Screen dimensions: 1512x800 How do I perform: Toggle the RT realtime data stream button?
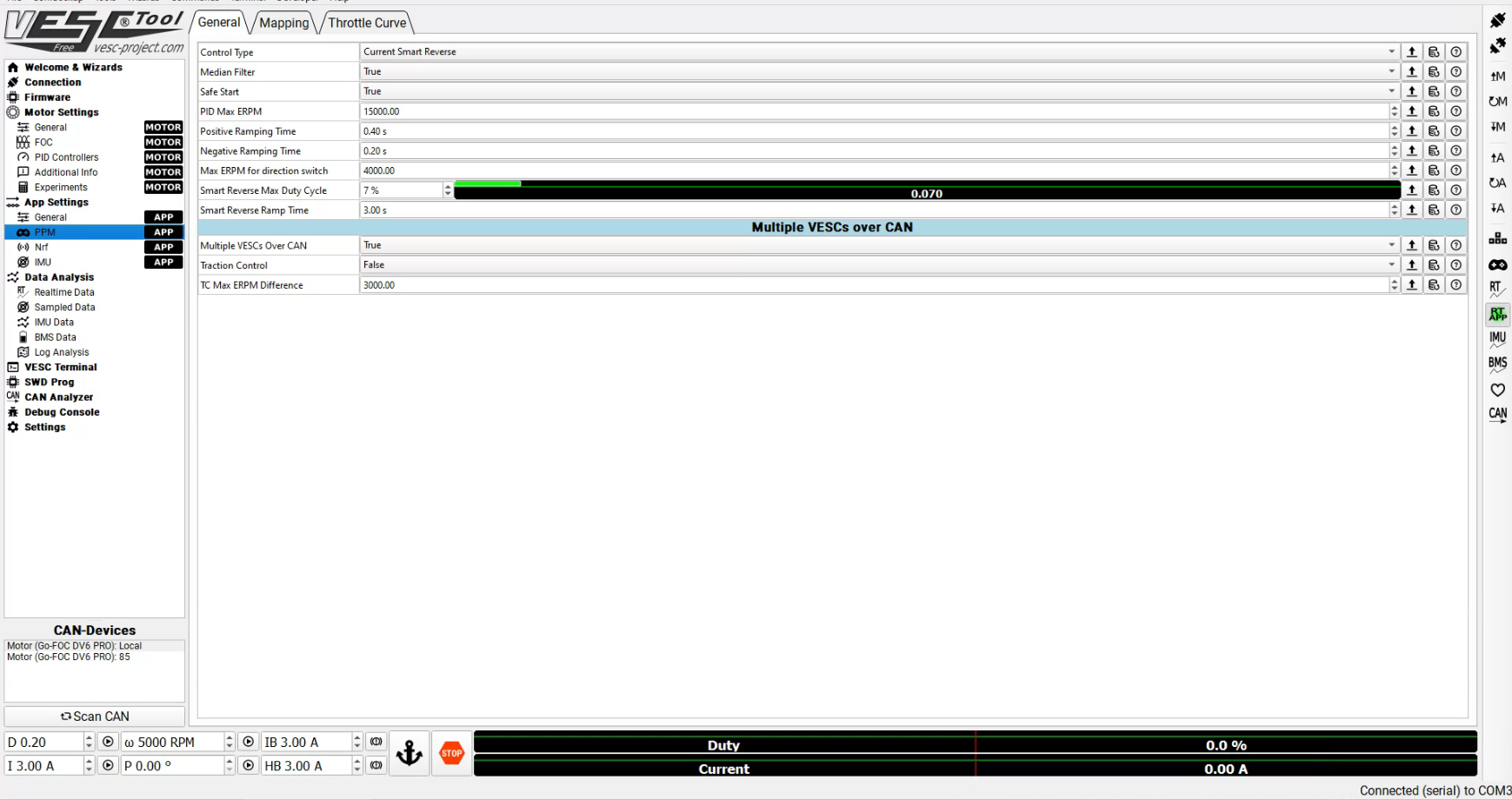coord(1497,289)
